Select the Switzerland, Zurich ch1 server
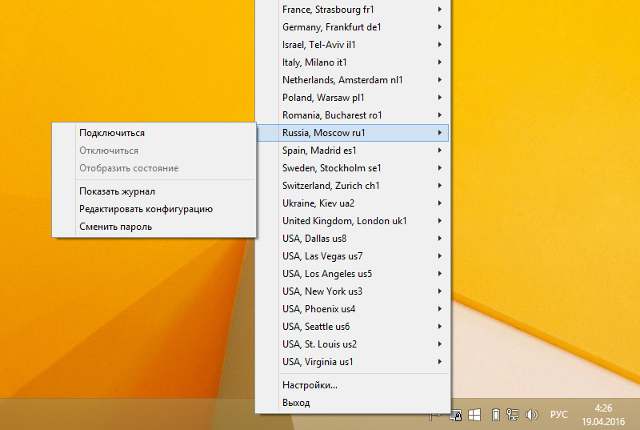The width and height of the screenshot is (640, 430). pos(353,186)
